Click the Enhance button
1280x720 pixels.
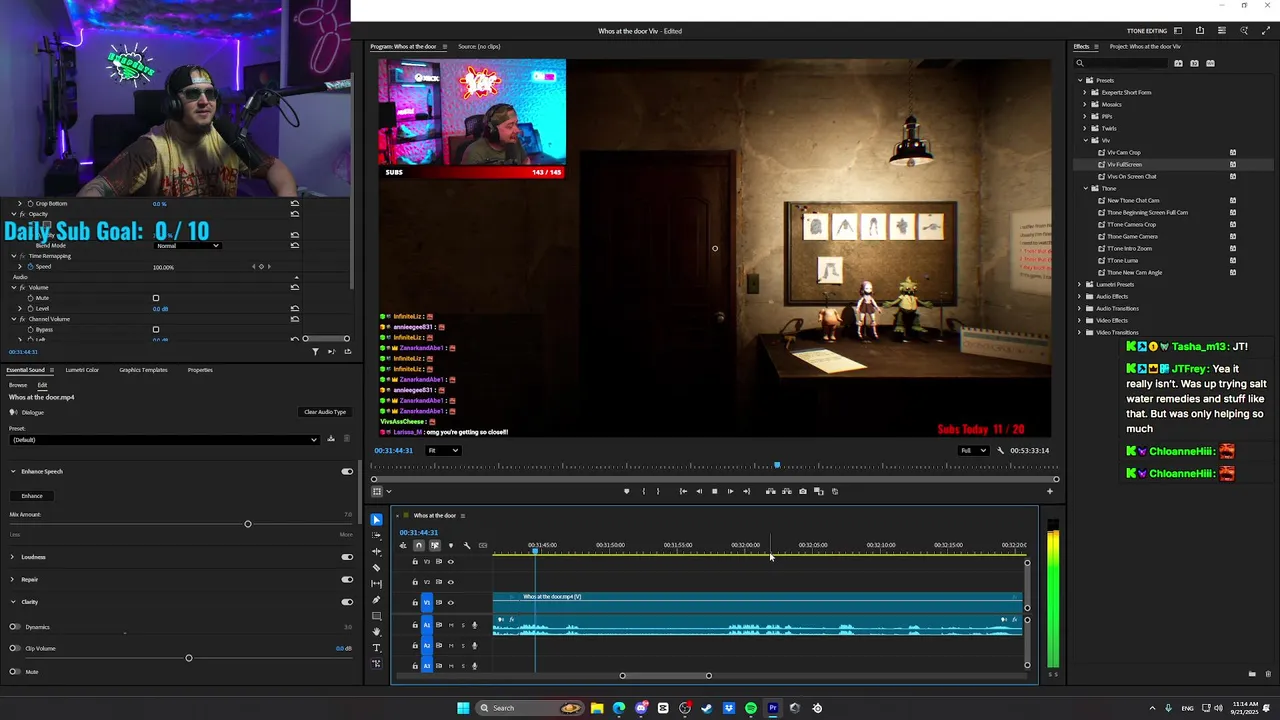coord(32,496)
